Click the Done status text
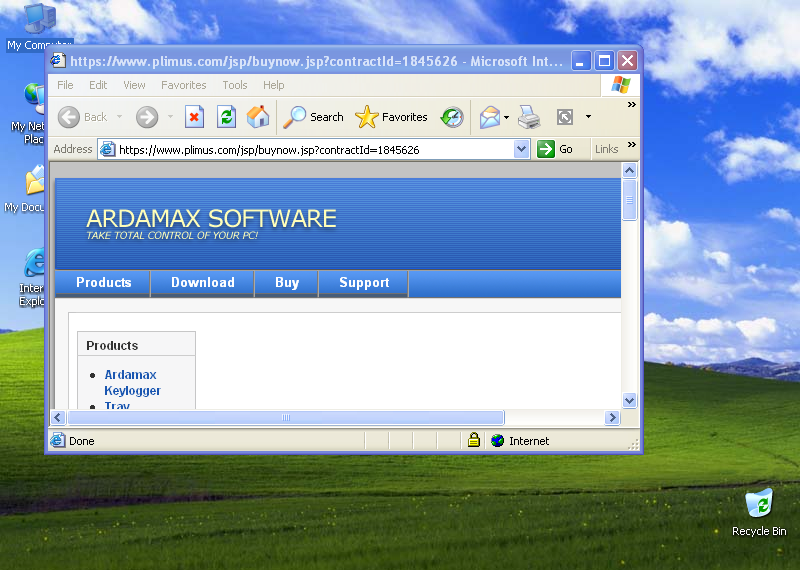The height and width of the screenshot is (570, 800). 82,441
